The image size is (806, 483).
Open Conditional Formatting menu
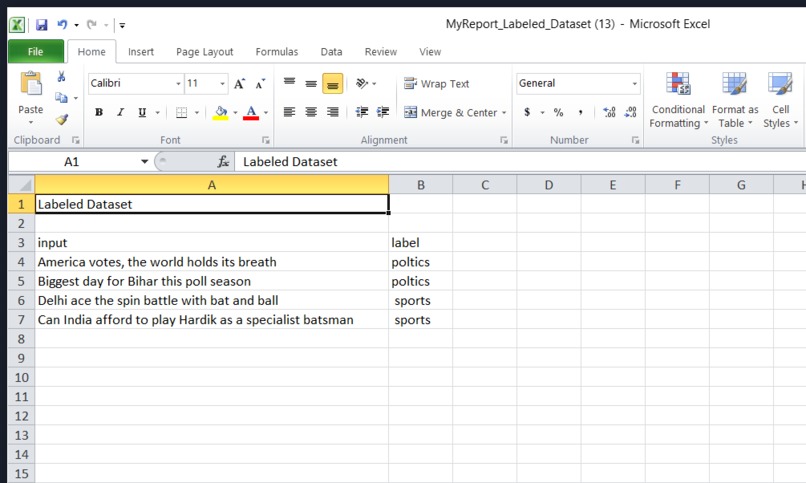(678, 100)
